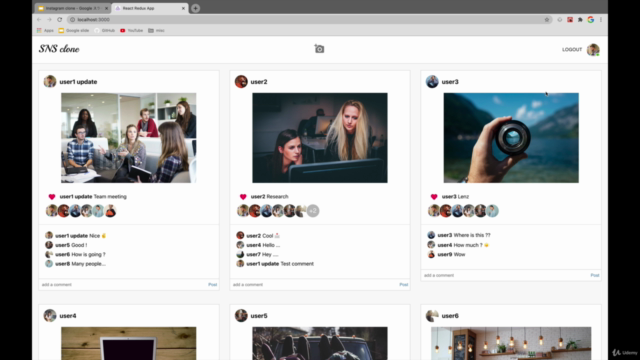Open the profile avatar beside LOGOUT

pyautogui.click(x=593, y=49)
